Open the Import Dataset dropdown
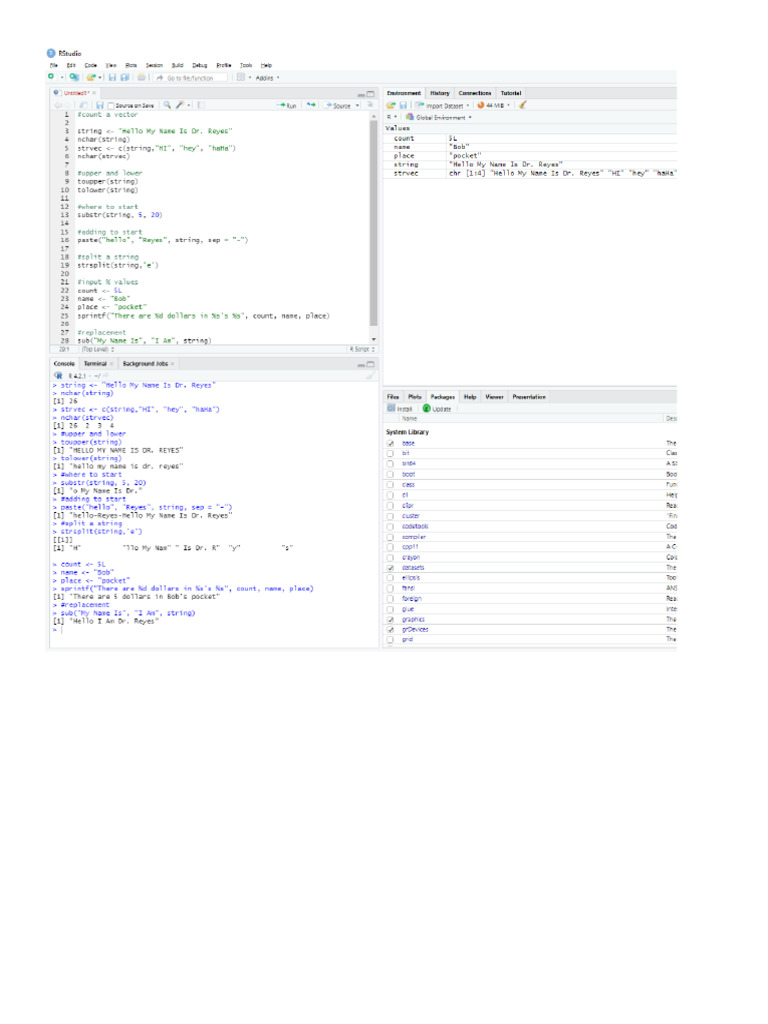Image resolution: width=768 pixels, height=1024 pixels. (443, 105)
